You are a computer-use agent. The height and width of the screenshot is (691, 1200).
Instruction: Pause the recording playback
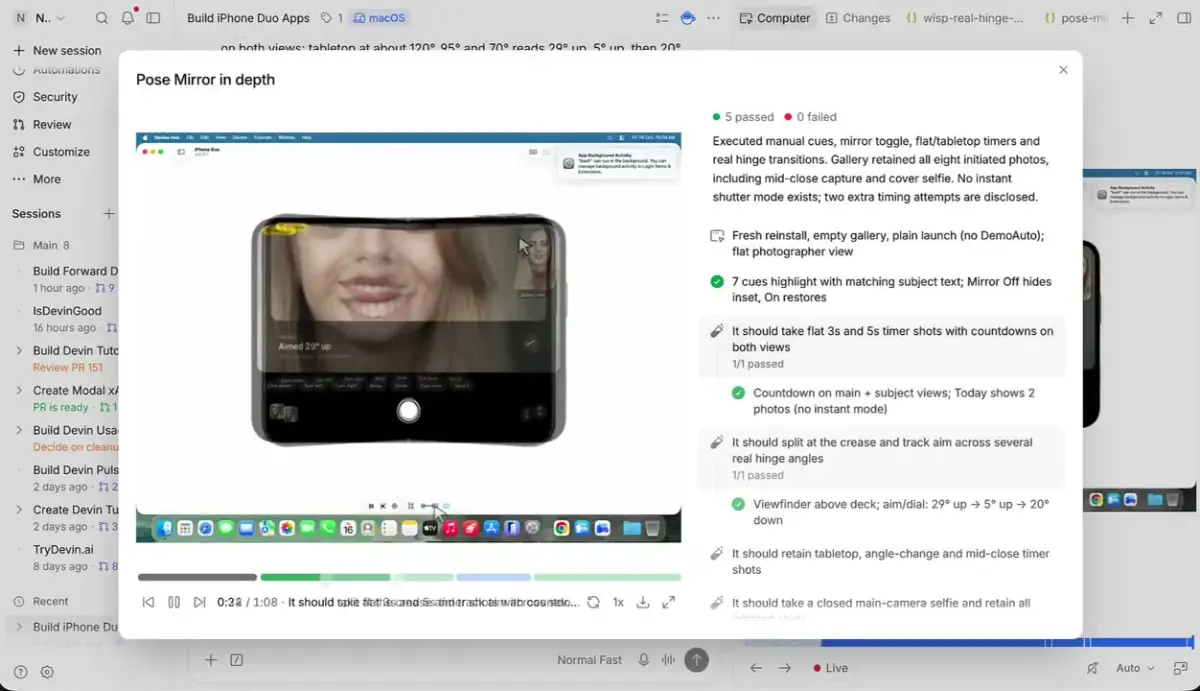pos(174,602)
